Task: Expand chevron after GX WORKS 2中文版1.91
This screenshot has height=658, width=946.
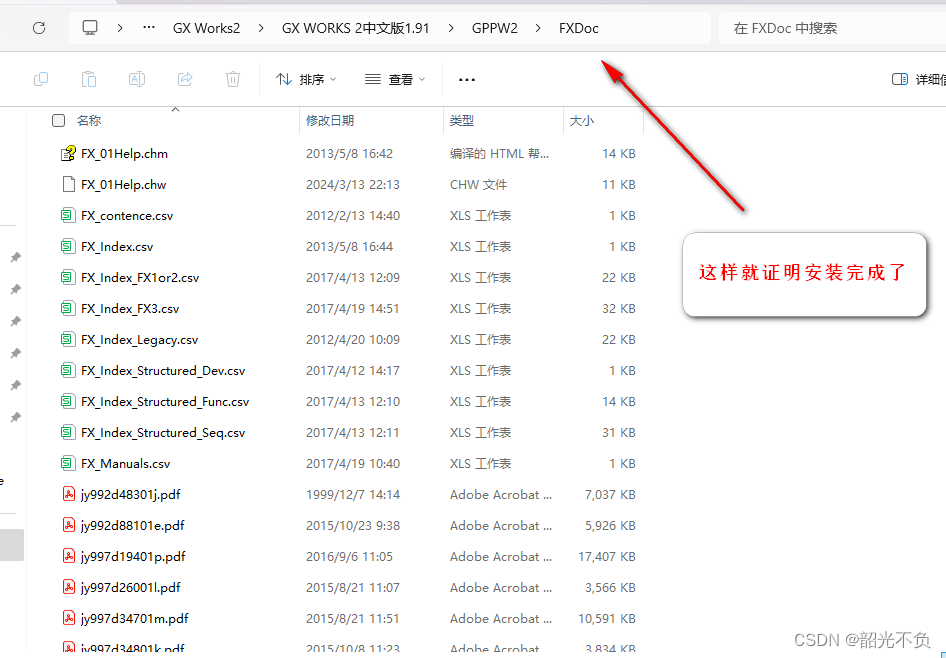Action: [x=451, y=28]
